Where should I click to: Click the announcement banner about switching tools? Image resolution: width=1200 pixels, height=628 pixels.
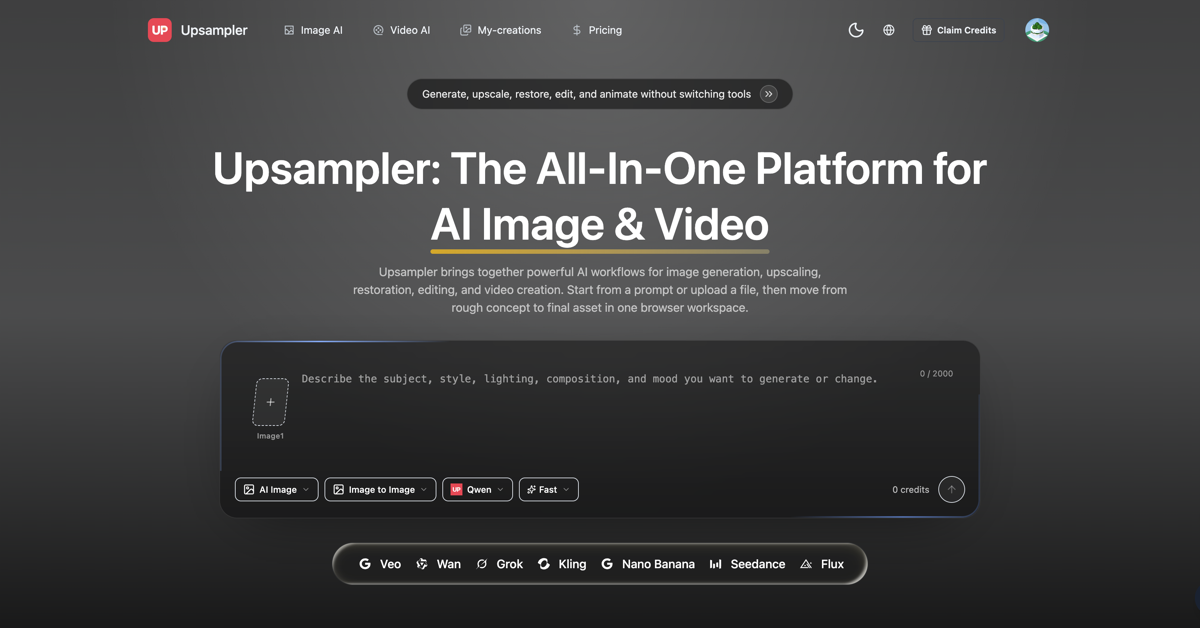click(x=600, y=94)
